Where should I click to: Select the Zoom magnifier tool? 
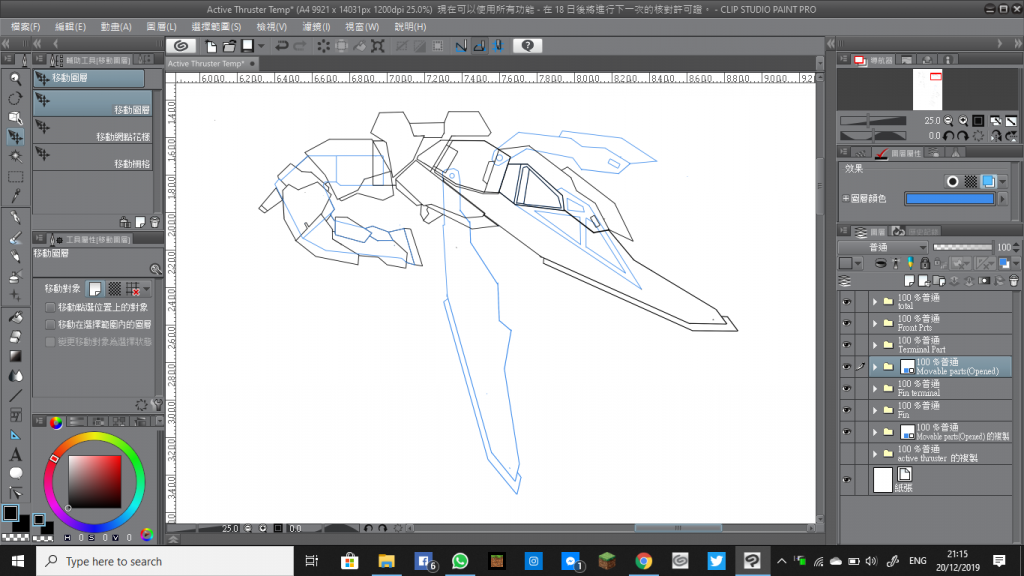(x=16, y=78)
